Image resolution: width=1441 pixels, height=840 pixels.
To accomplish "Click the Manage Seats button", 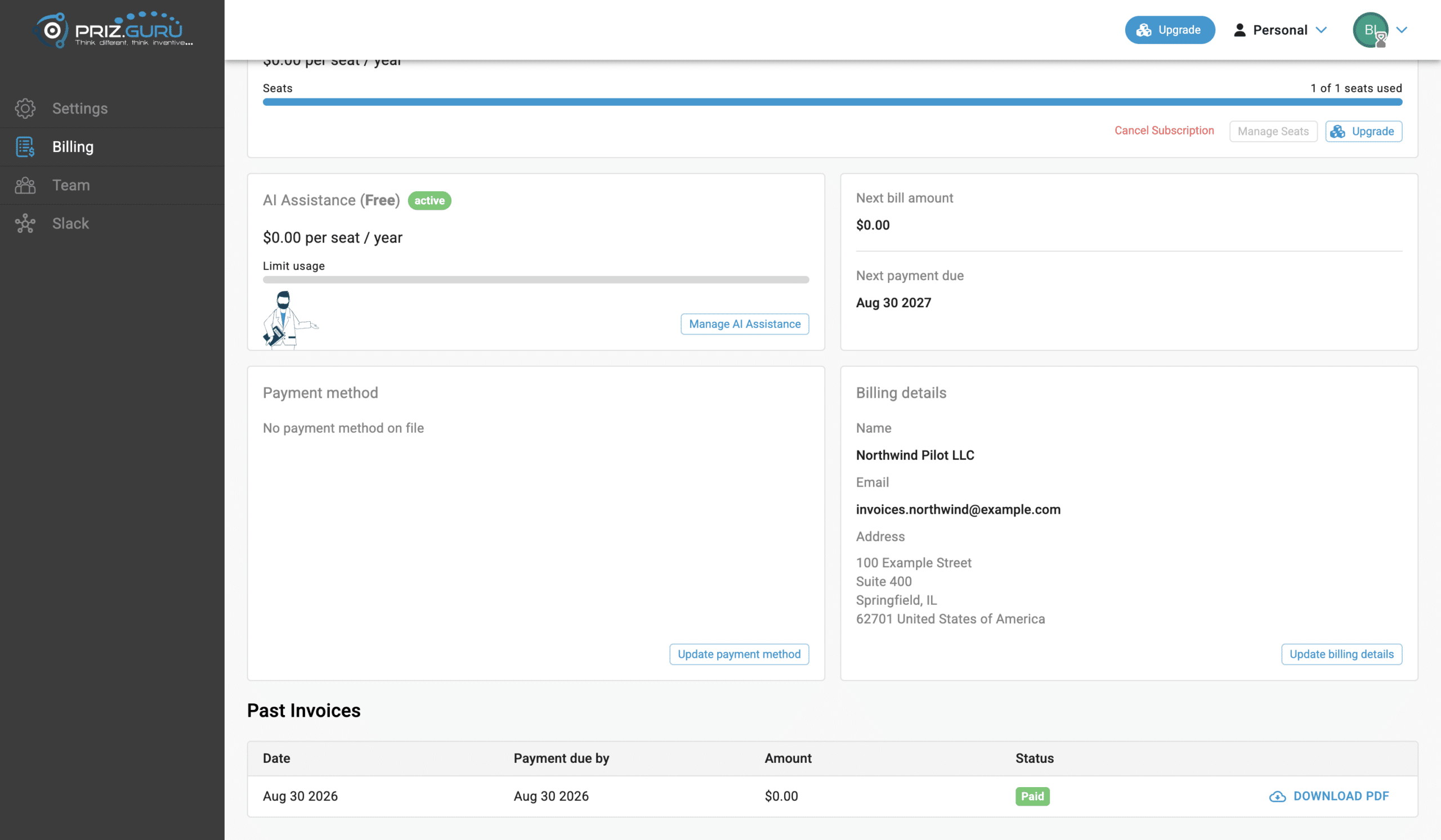I will 1273,132.
